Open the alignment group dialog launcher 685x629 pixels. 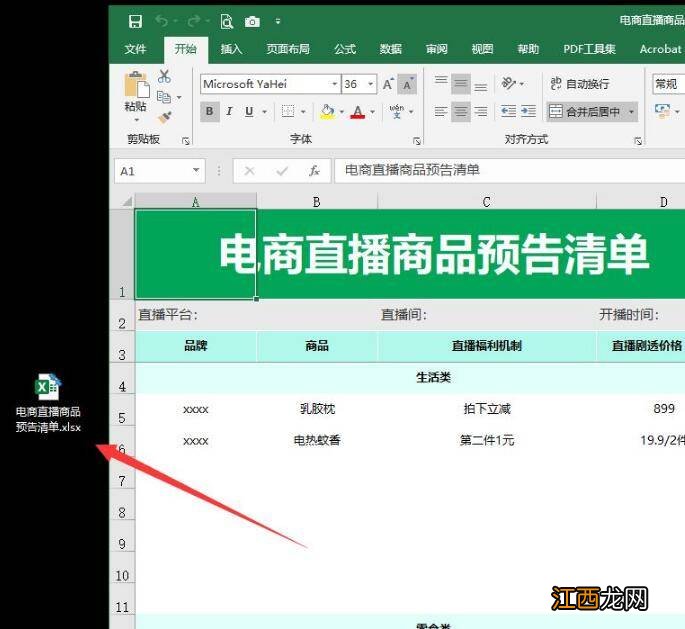(x=638, y=141)
